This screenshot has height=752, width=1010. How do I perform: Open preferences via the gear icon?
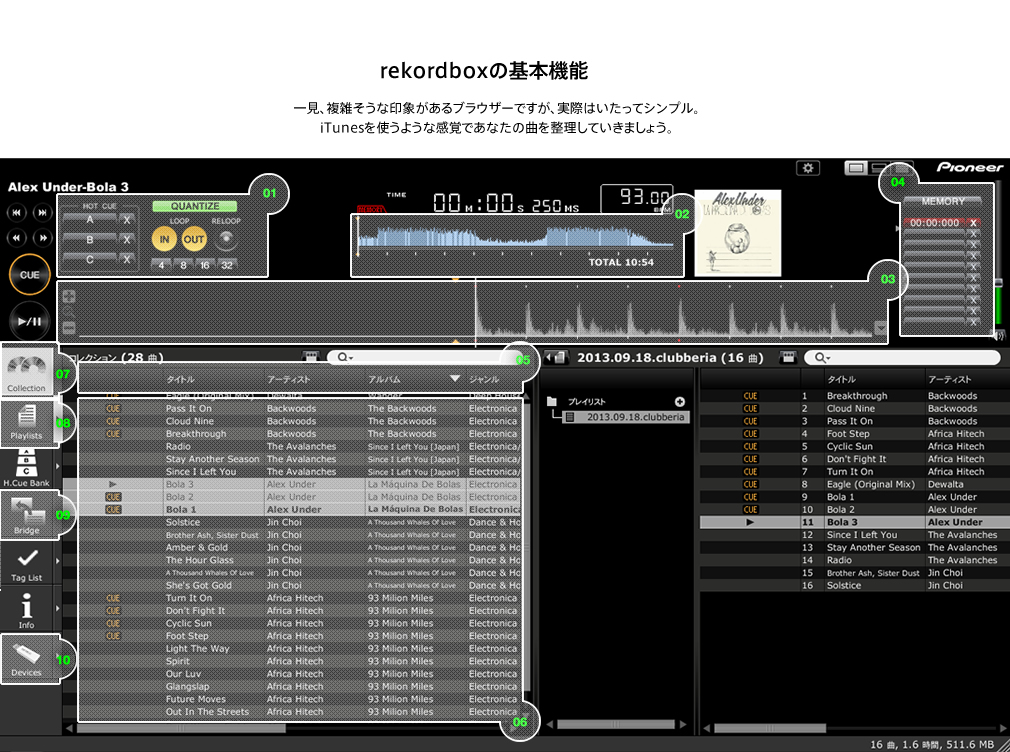click(x=808, y=168)
